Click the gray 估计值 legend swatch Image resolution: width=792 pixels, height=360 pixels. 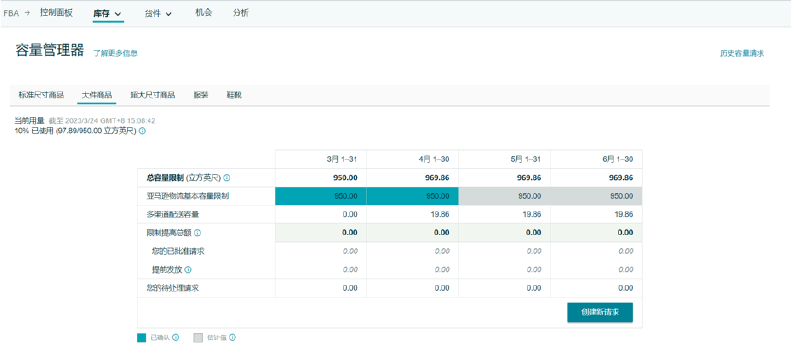tap(198, 338)
